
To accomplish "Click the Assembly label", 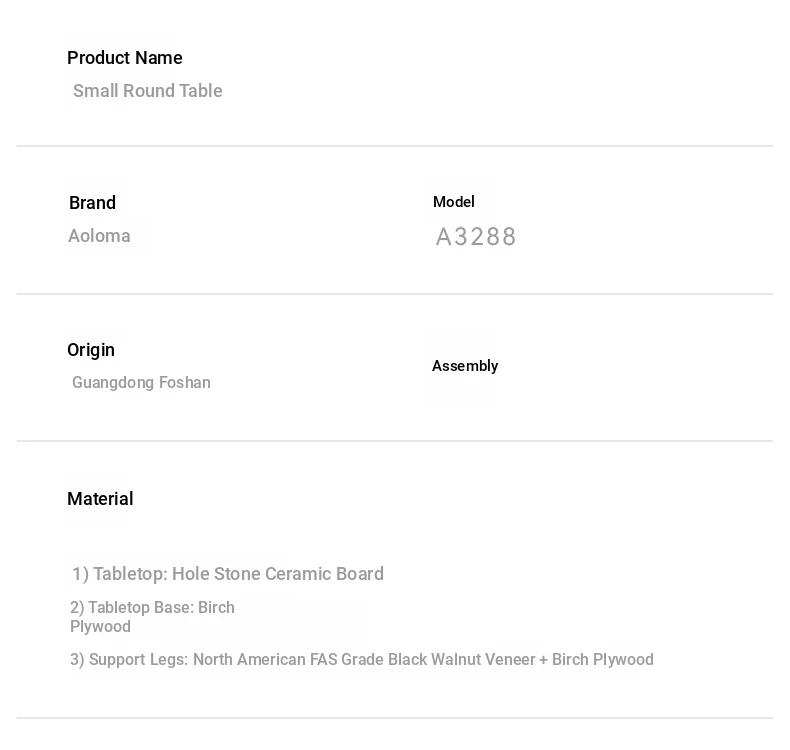I will coord(465,366).
